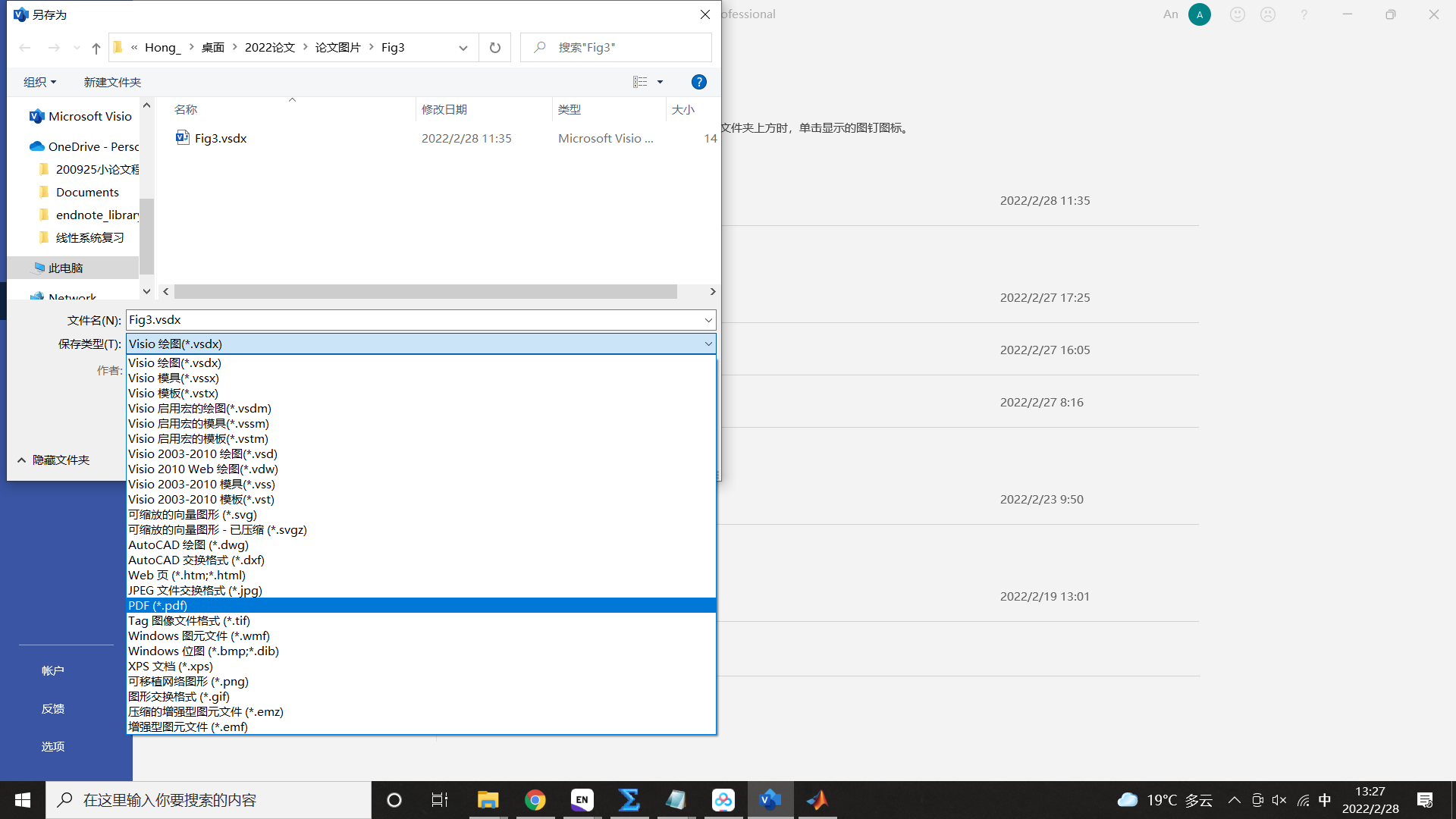
Task: Click the search Fig3 input box
Action: click(x=616, y=48)
